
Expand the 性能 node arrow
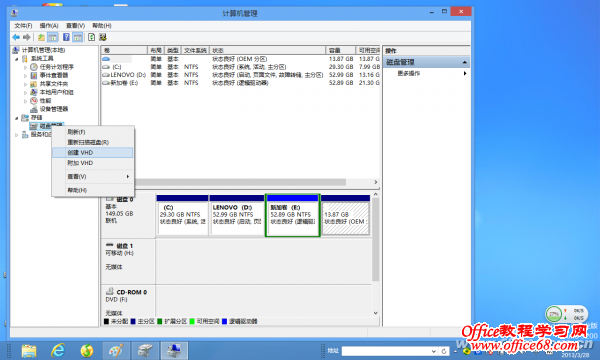[25, 101]
